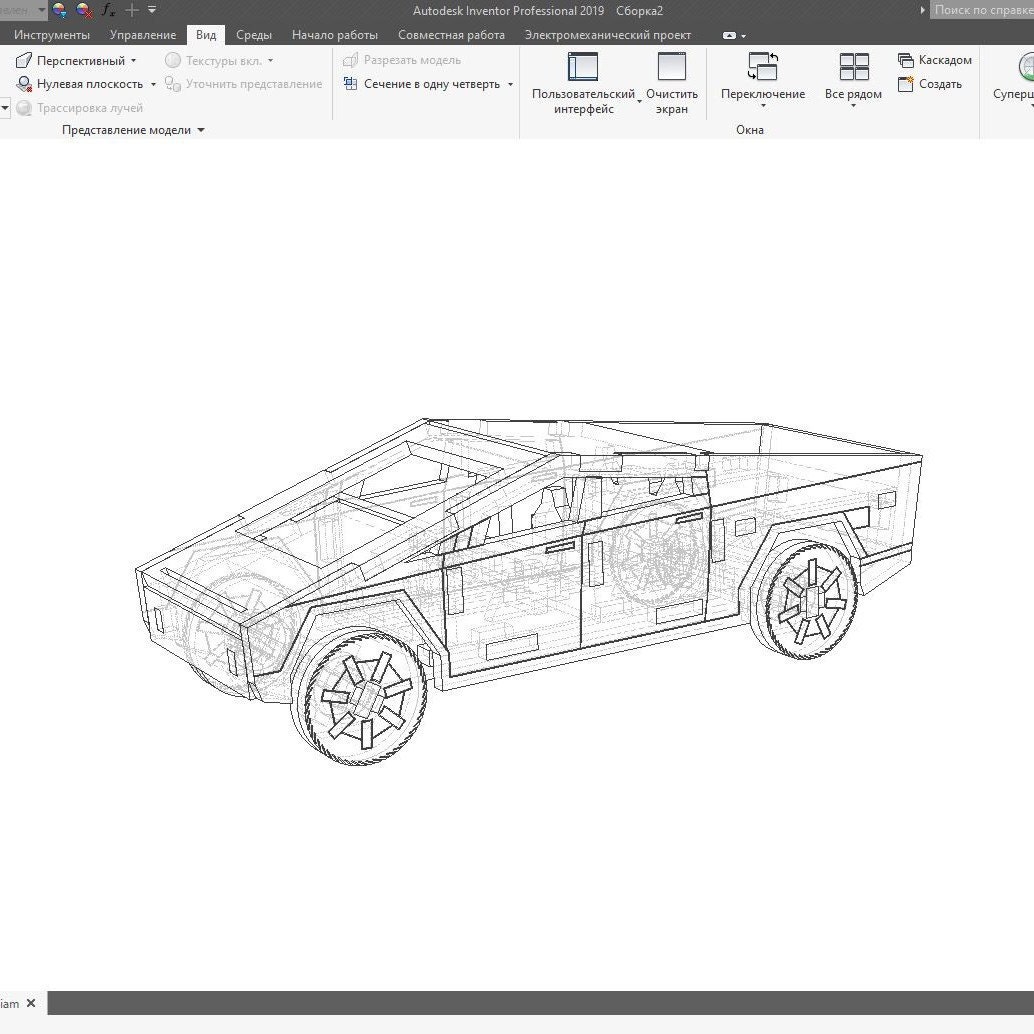Expand Текстуры вкл. dropdown arrow

coord(270,61)
